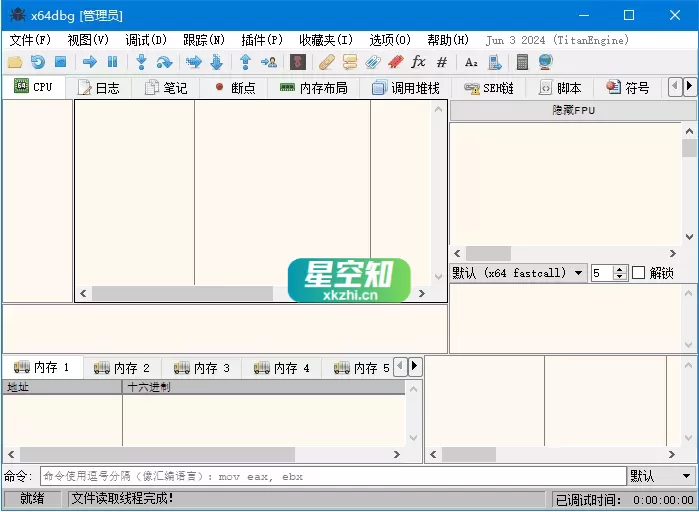Click the string references Az icon

coord(471,62)
